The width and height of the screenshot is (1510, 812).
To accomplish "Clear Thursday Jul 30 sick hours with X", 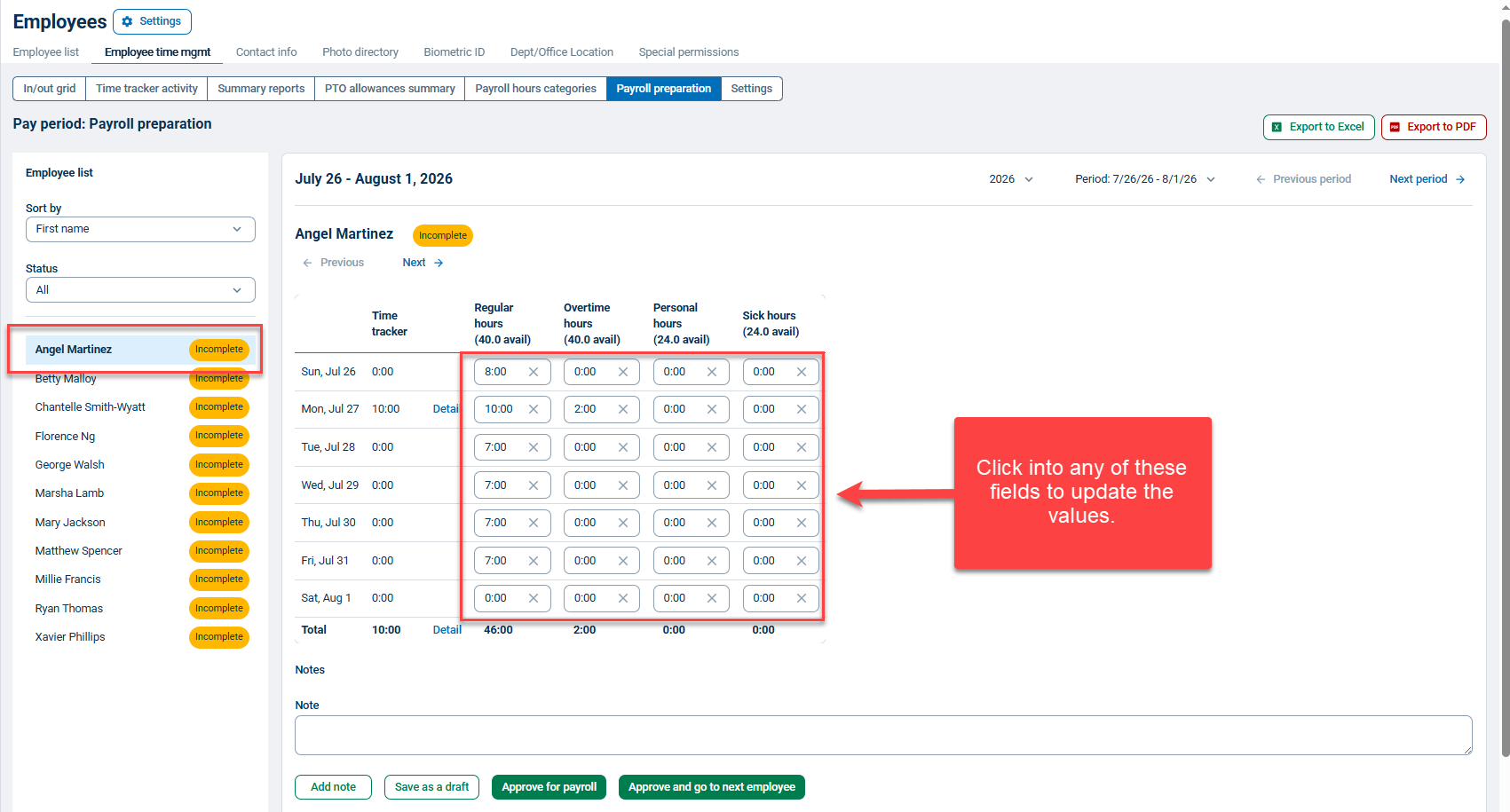I will [802, 523].
